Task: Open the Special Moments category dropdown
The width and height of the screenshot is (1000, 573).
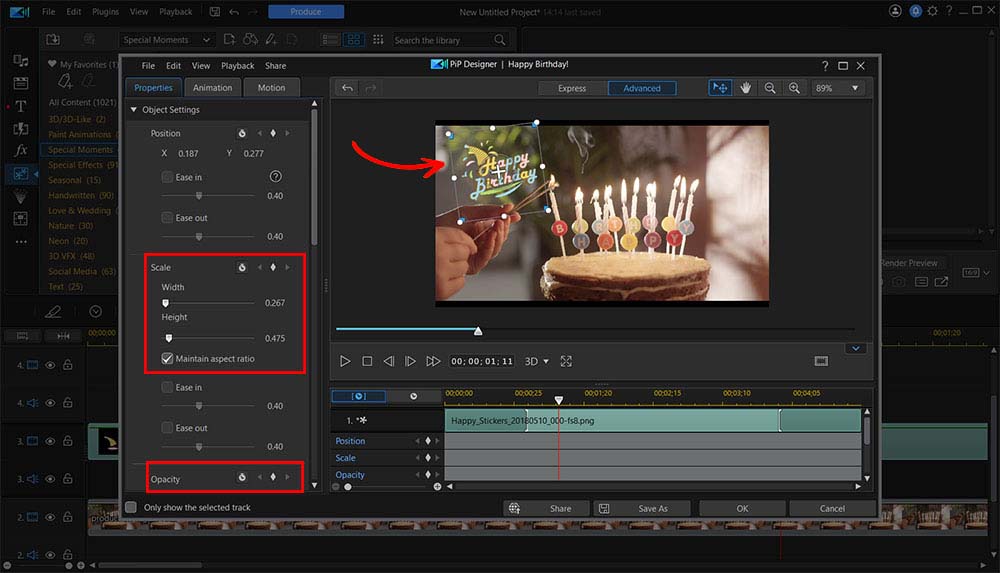Action: (x=167, y=40)
